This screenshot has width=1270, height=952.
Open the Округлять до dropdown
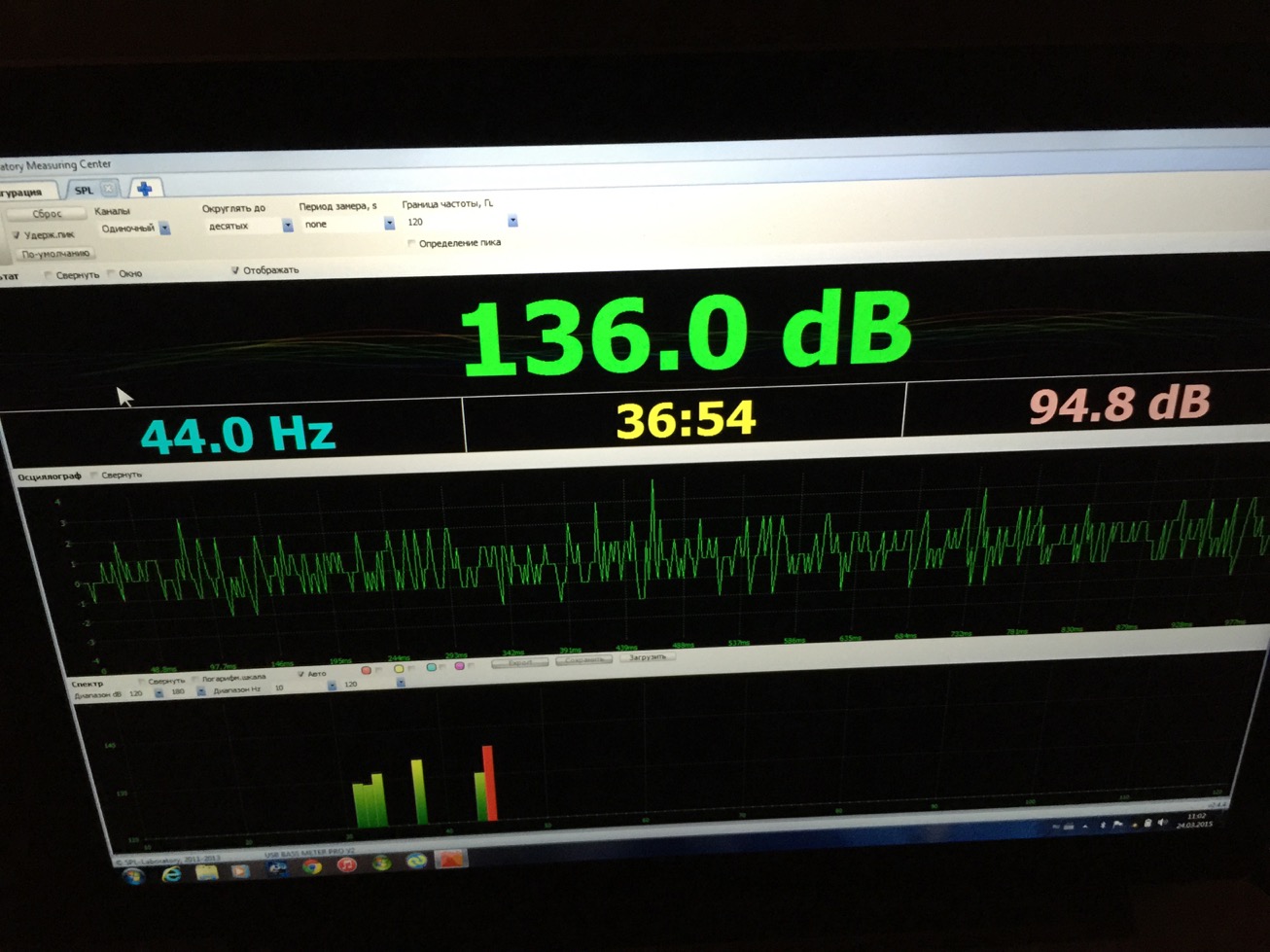[288, 226]
